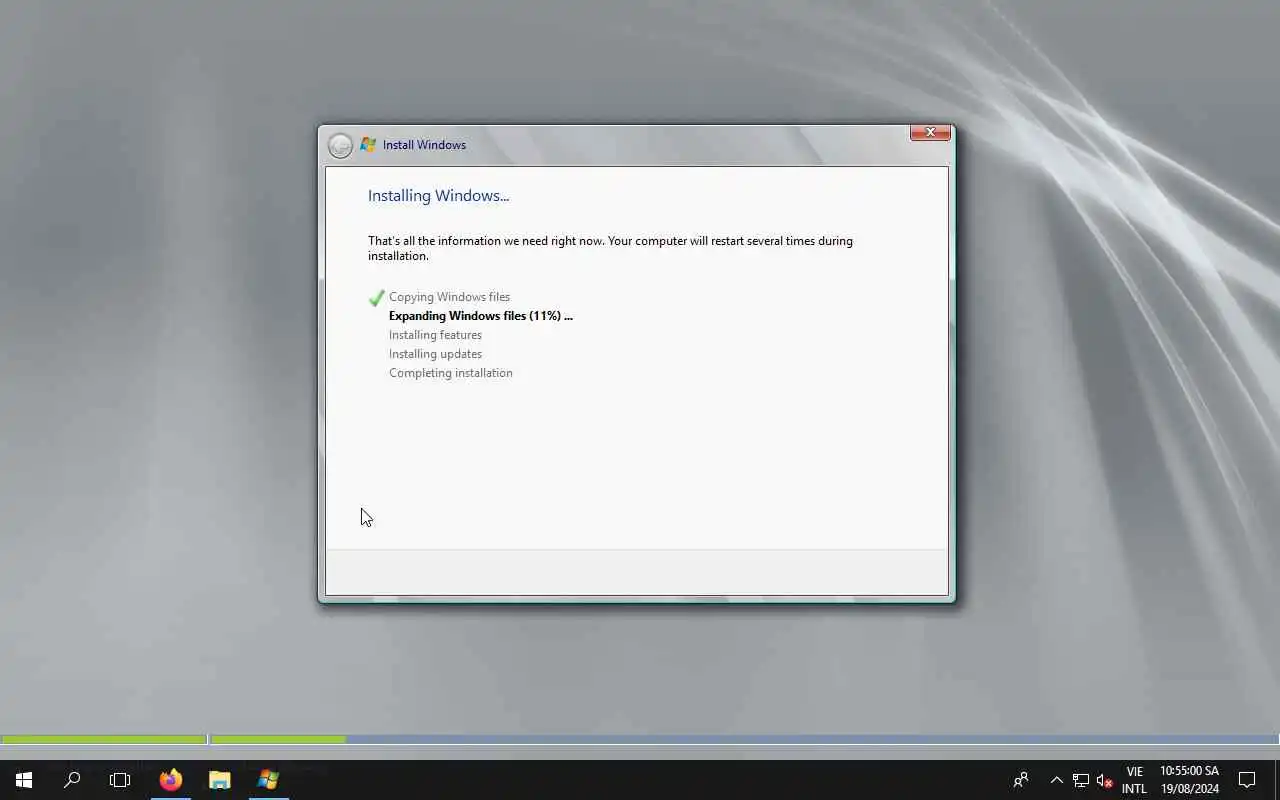Open network status tray icon
Viewport: 1280px width, 800px height.
pyautogui.click(x=1081, y=780)
